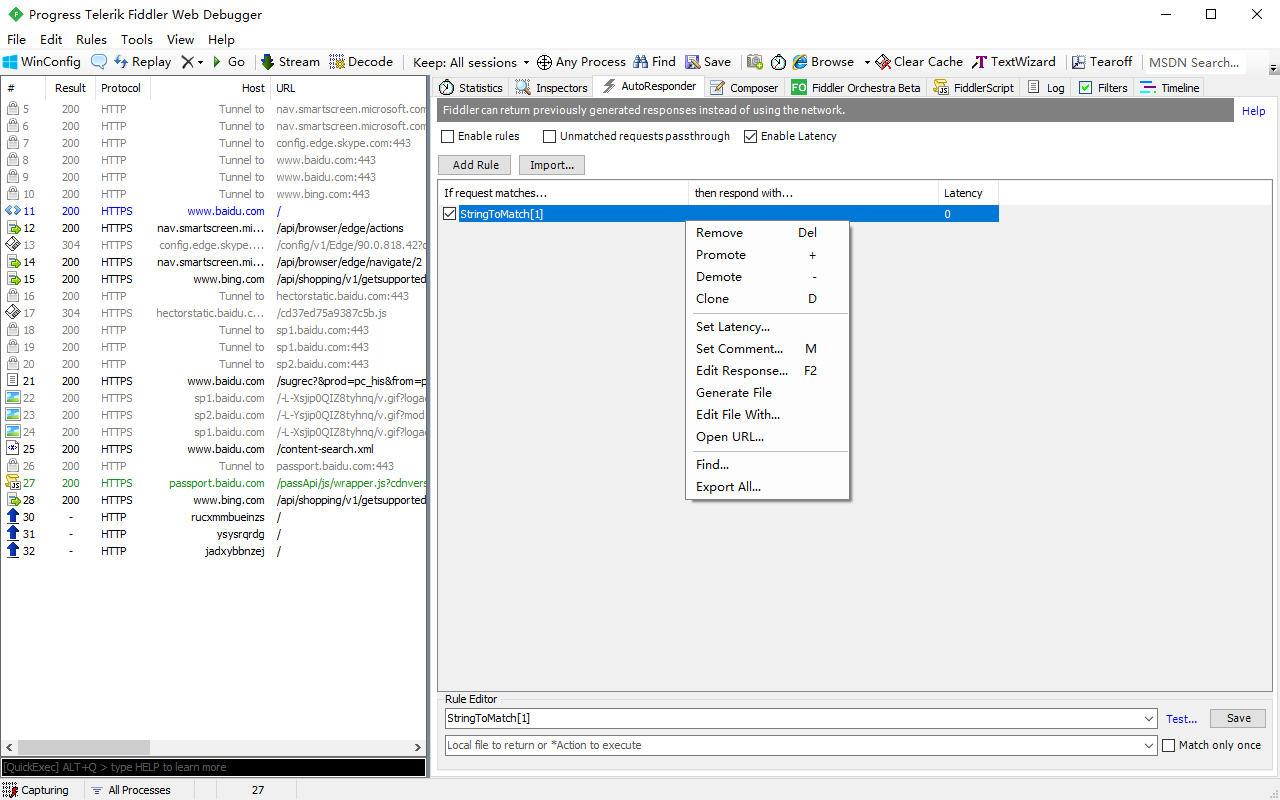Open the Timeline tab

pyautogui.click(x=1170, y=88)
